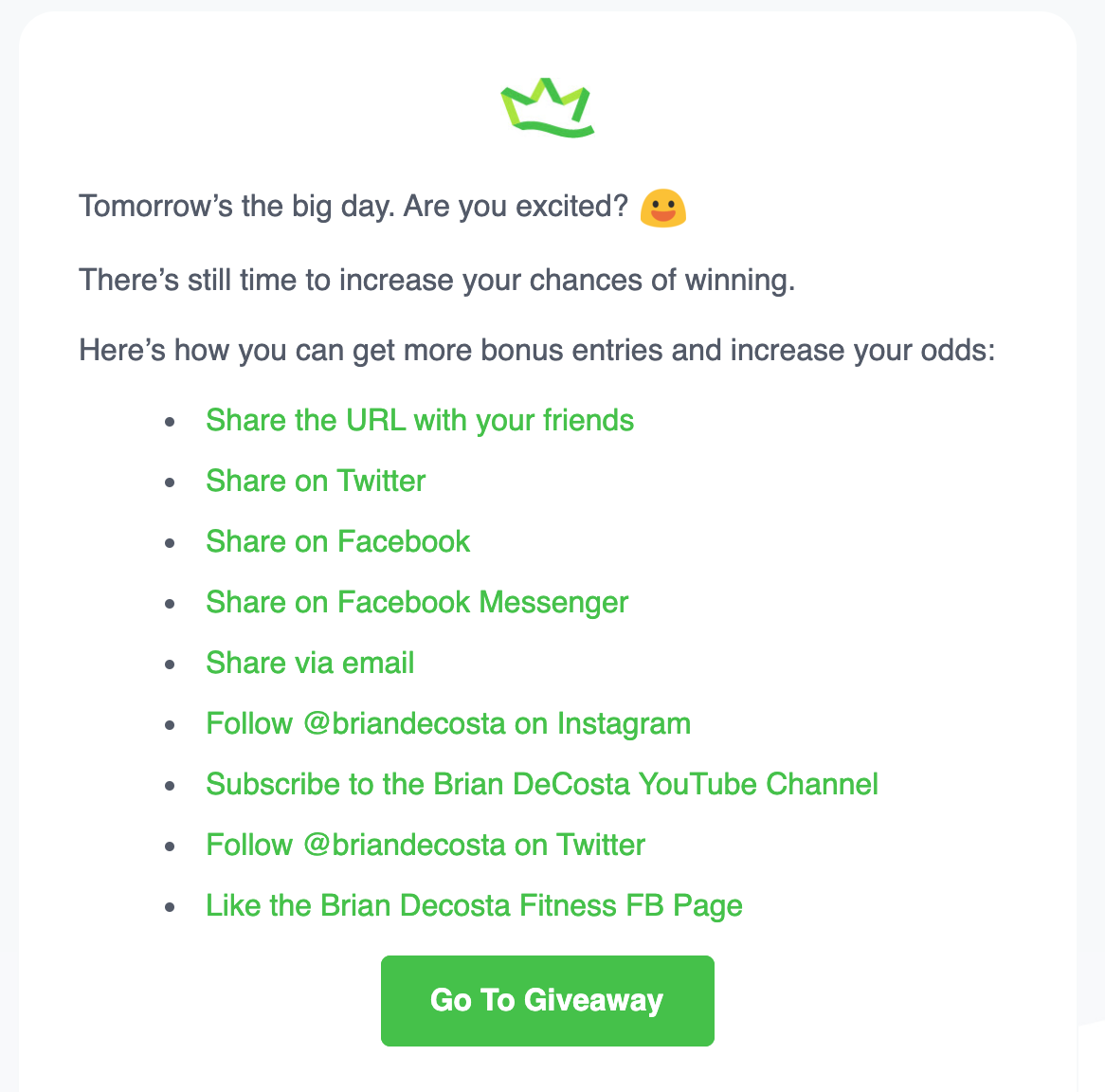Click the bullet beside Share on Twitter
This screenshot has height=1092, width=1105.
[170, 482]
